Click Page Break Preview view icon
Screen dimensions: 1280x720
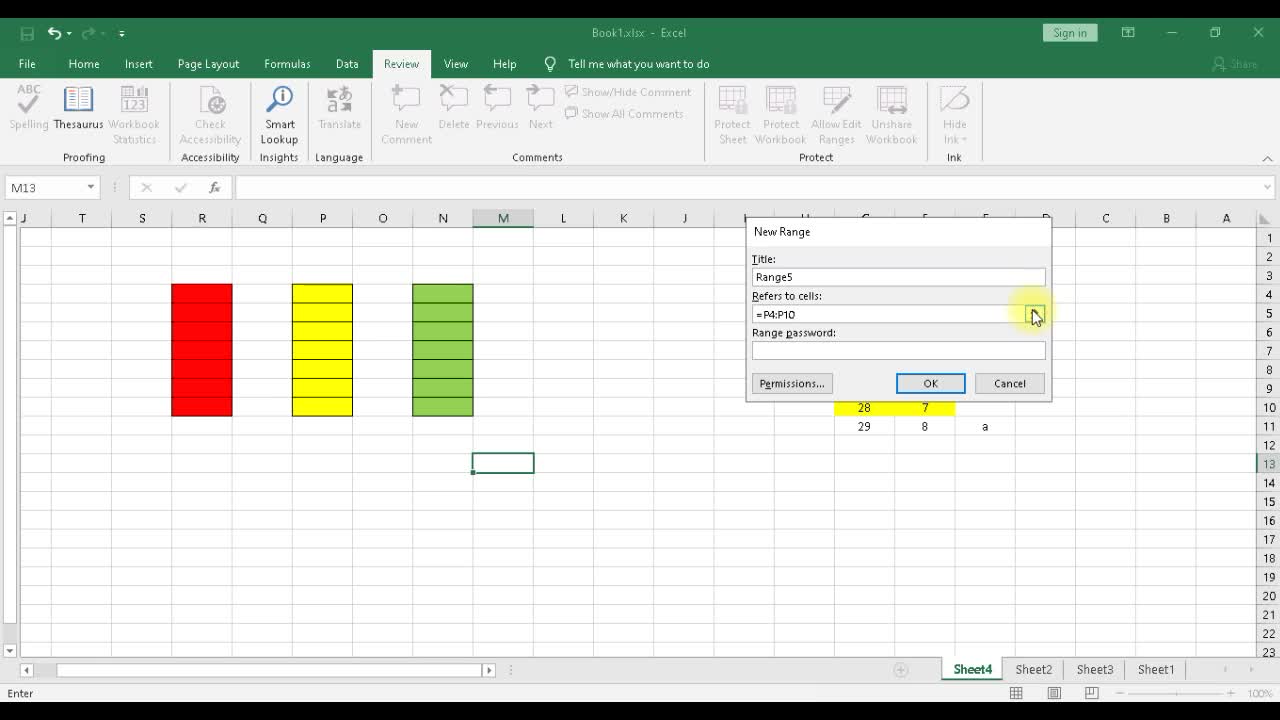tap(1092, 693)
